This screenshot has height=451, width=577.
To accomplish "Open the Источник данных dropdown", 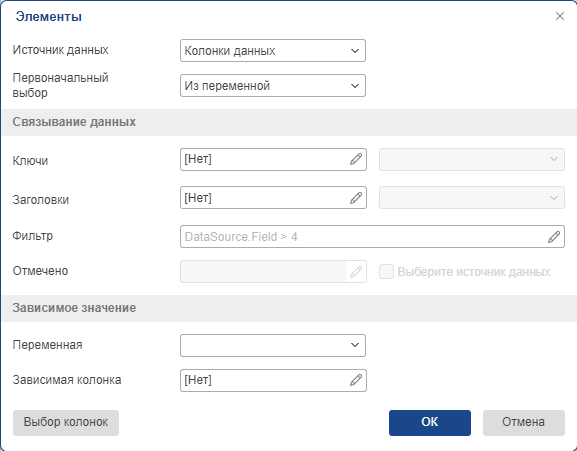I will (273, 50).
